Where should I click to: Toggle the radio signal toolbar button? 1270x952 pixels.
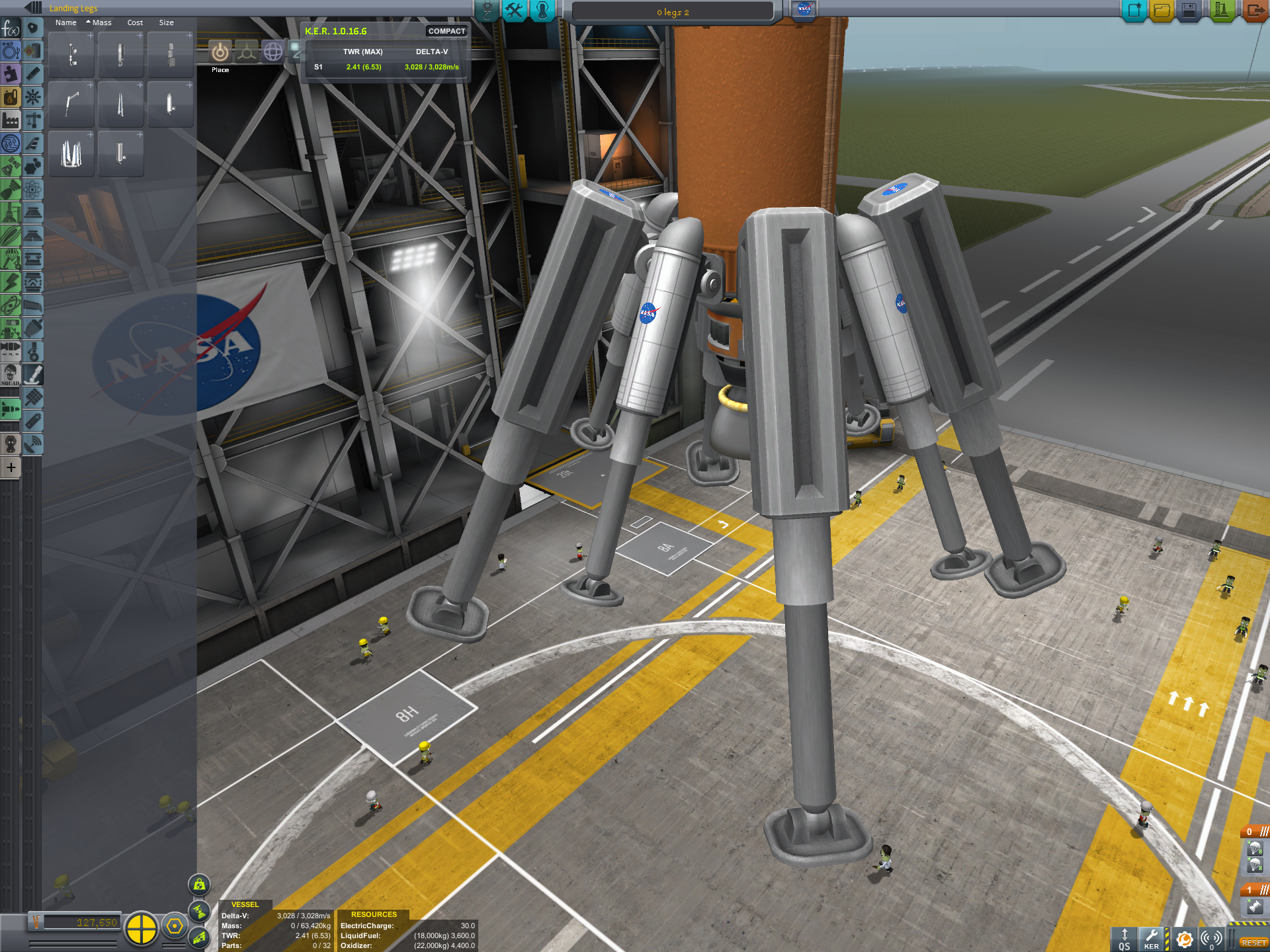[x=1212, y=939]
